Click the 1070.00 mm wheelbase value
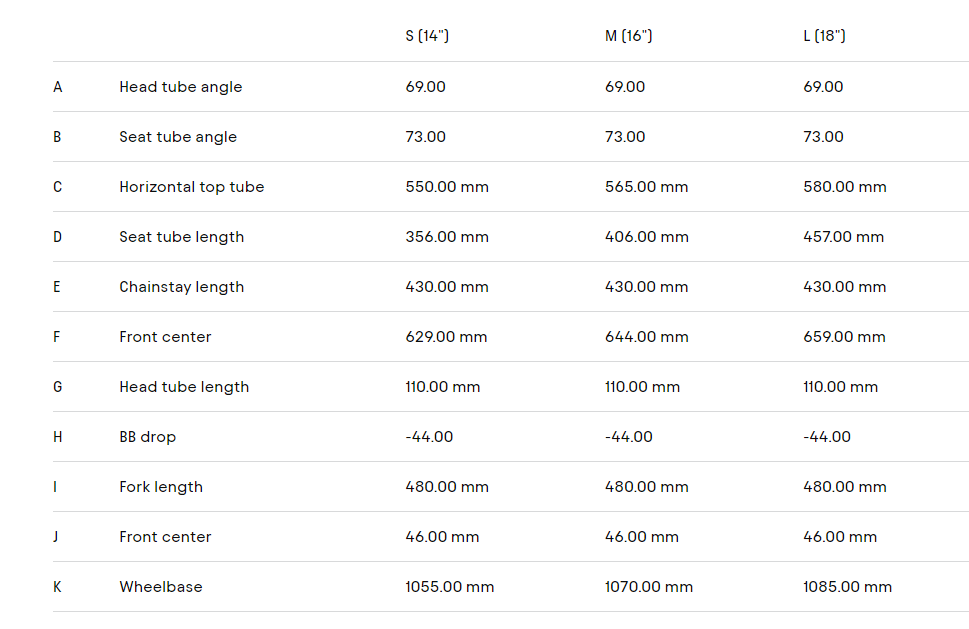Screen dimensions: 969x629 (x=648, y=587)
